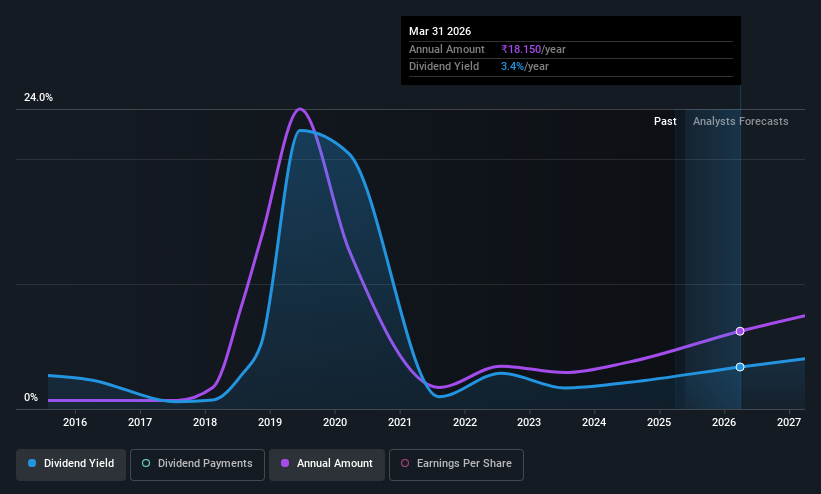This screenshot has width=821, height=494.
Task: Enable the Earnings Per Share series
Action: coord(456,464)
